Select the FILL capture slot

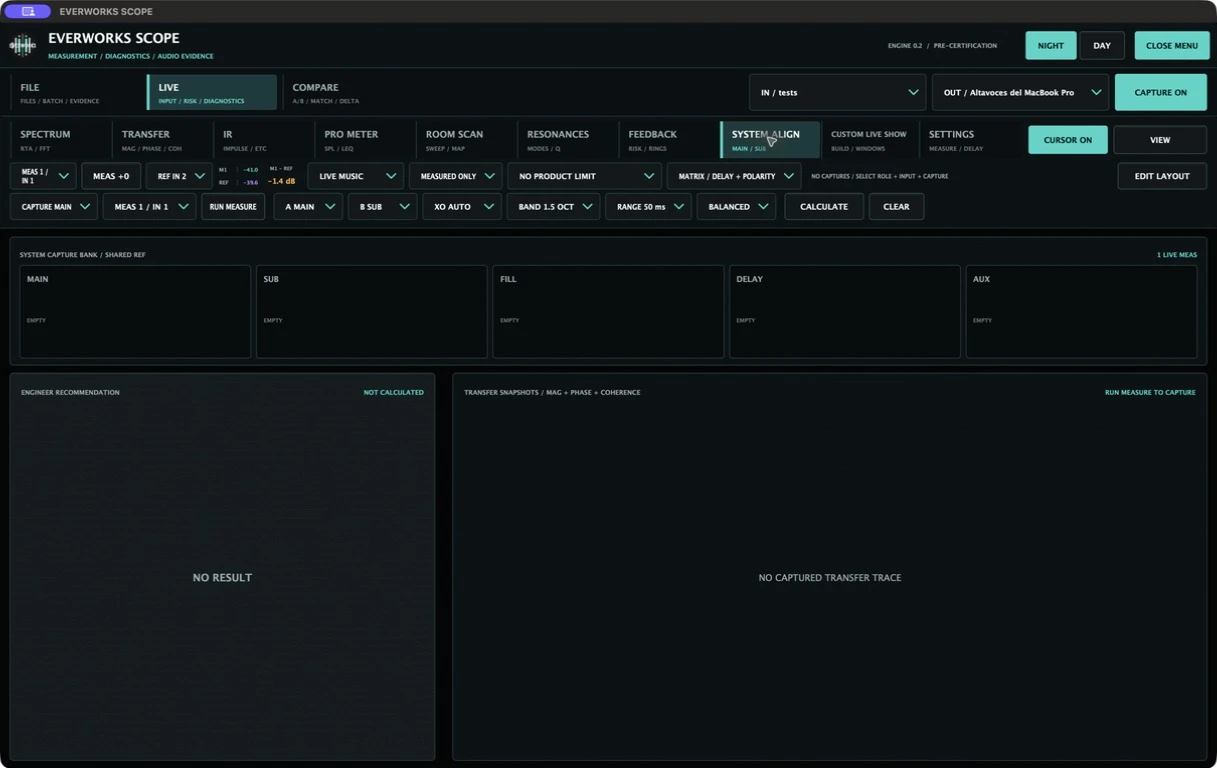[608, 311]
